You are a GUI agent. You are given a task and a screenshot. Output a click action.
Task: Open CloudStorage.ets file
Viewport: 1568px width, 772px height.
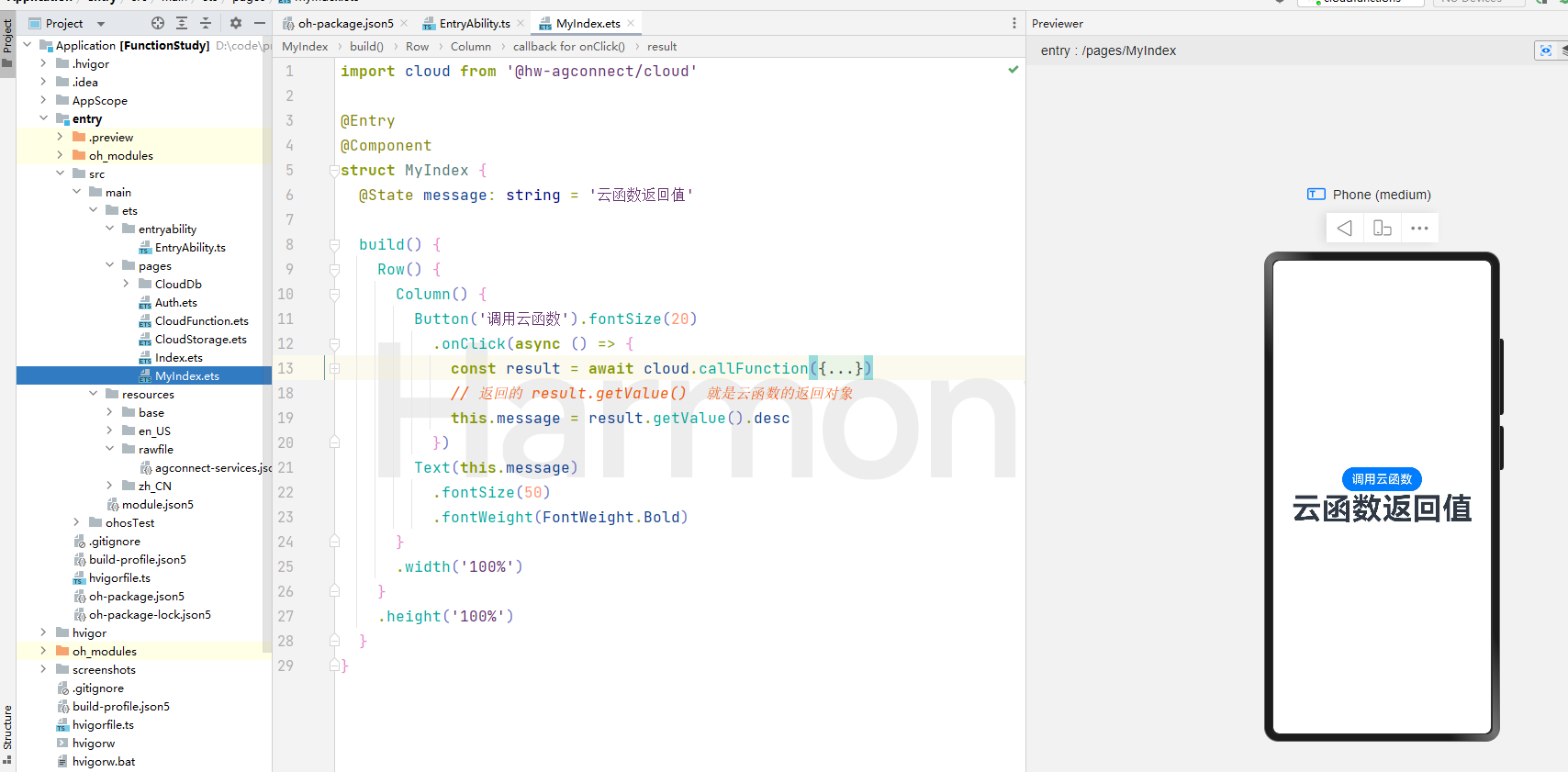click(200, 339)
